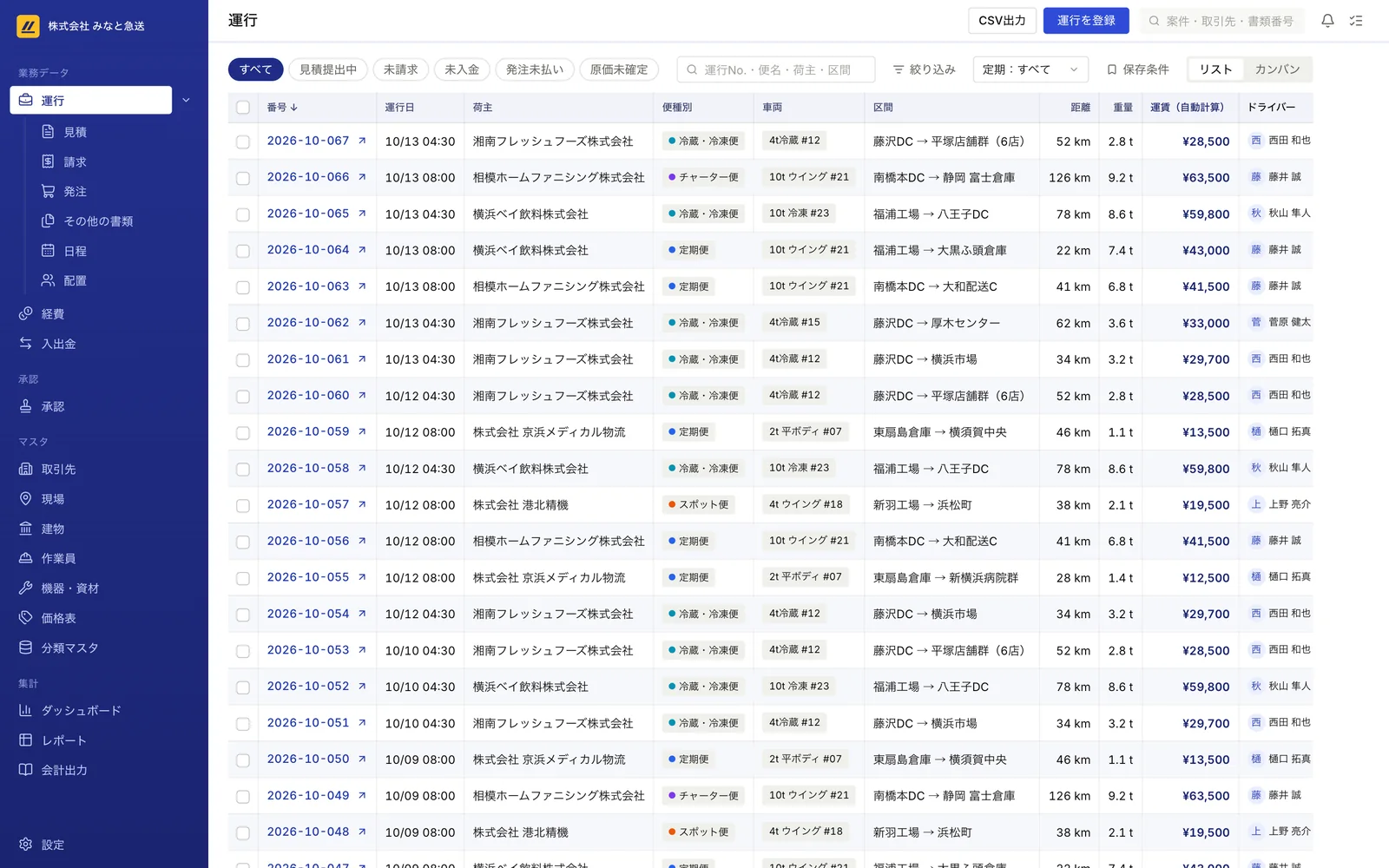This screenshot has height=868, width=1389.
Task: Switch to the リスト view
Action: [x=1215, y=69]
